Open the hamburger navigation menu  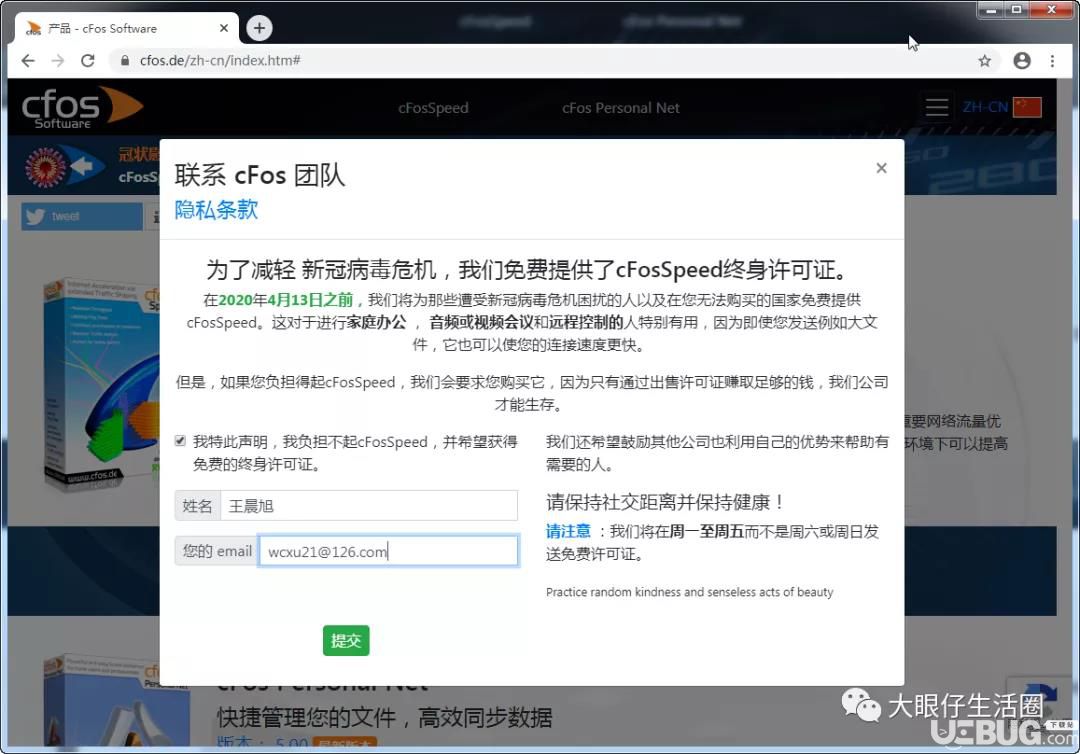[937, 107]
